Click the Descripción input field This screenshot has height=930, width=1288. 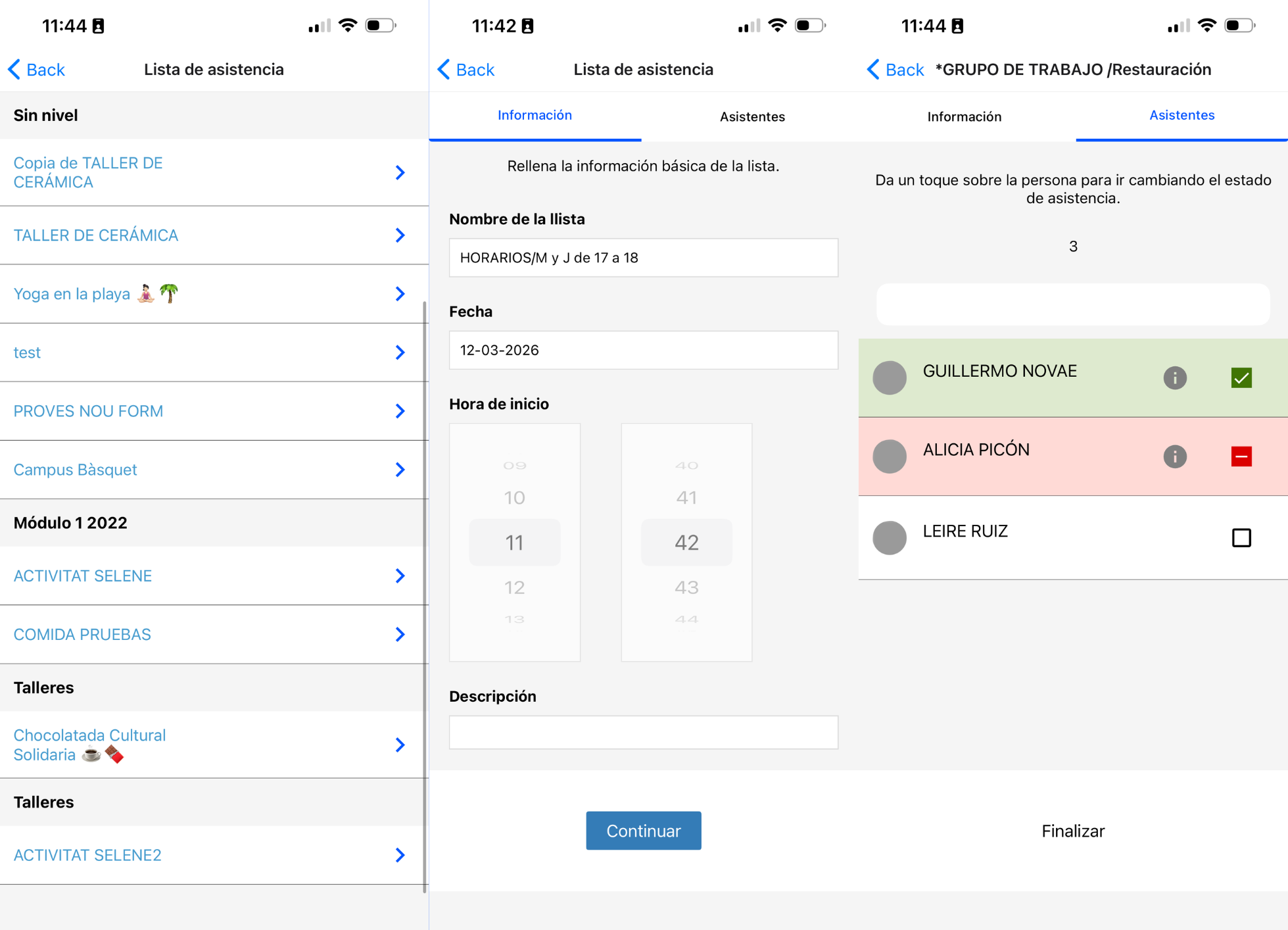pos(643,732)
